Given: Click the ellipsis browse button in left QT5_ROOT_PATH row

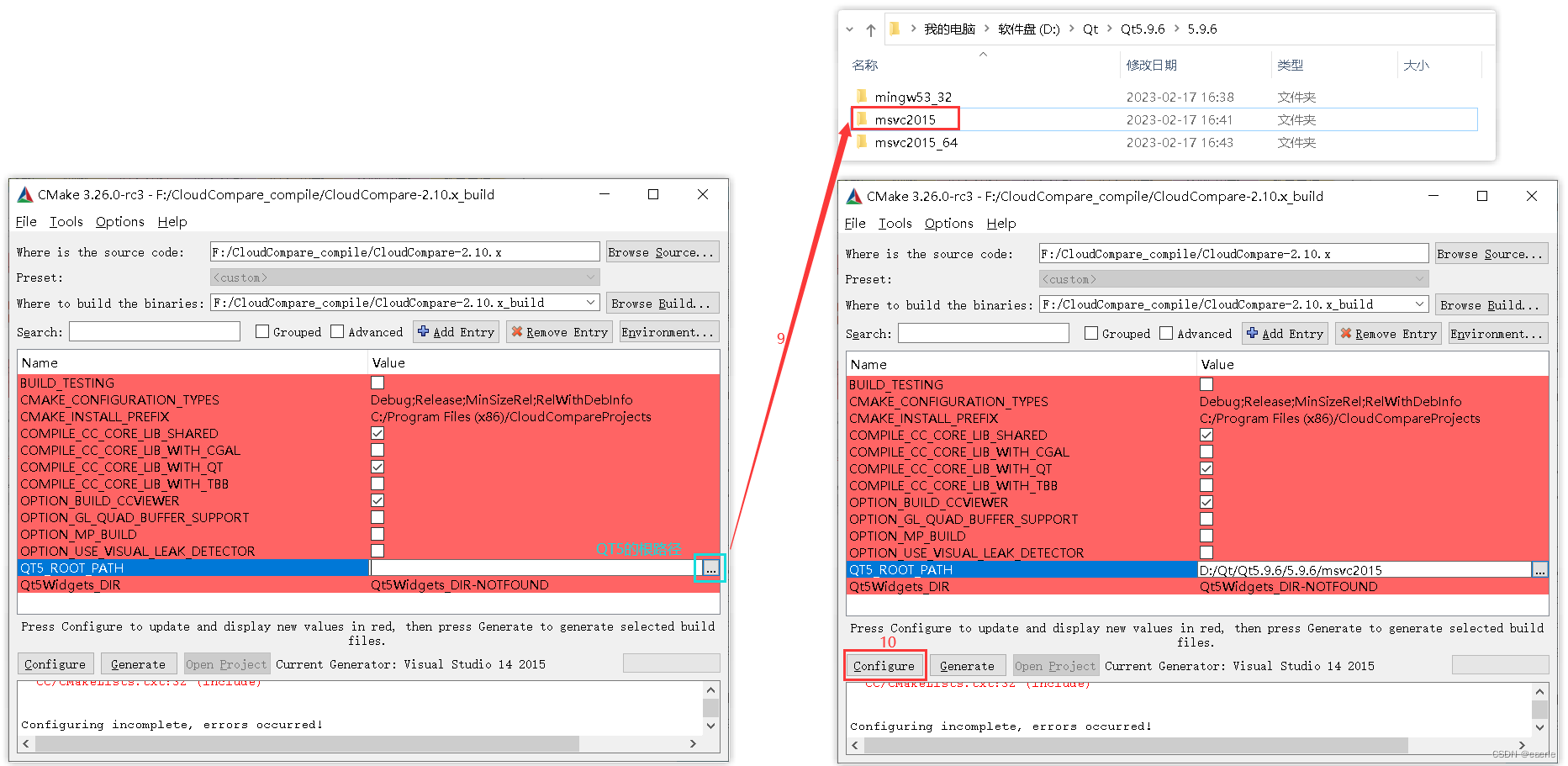Looking at the screenshot, I should coord(711,569).
